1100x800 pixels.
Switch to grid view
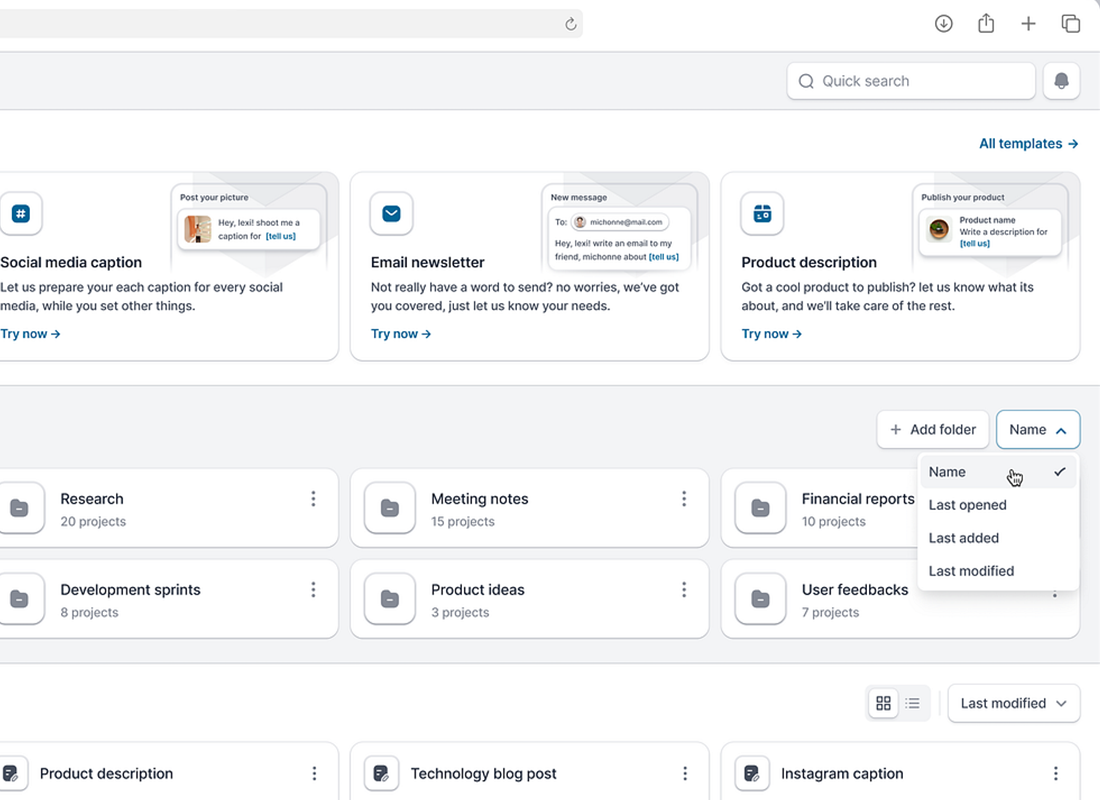coord(883,703)
